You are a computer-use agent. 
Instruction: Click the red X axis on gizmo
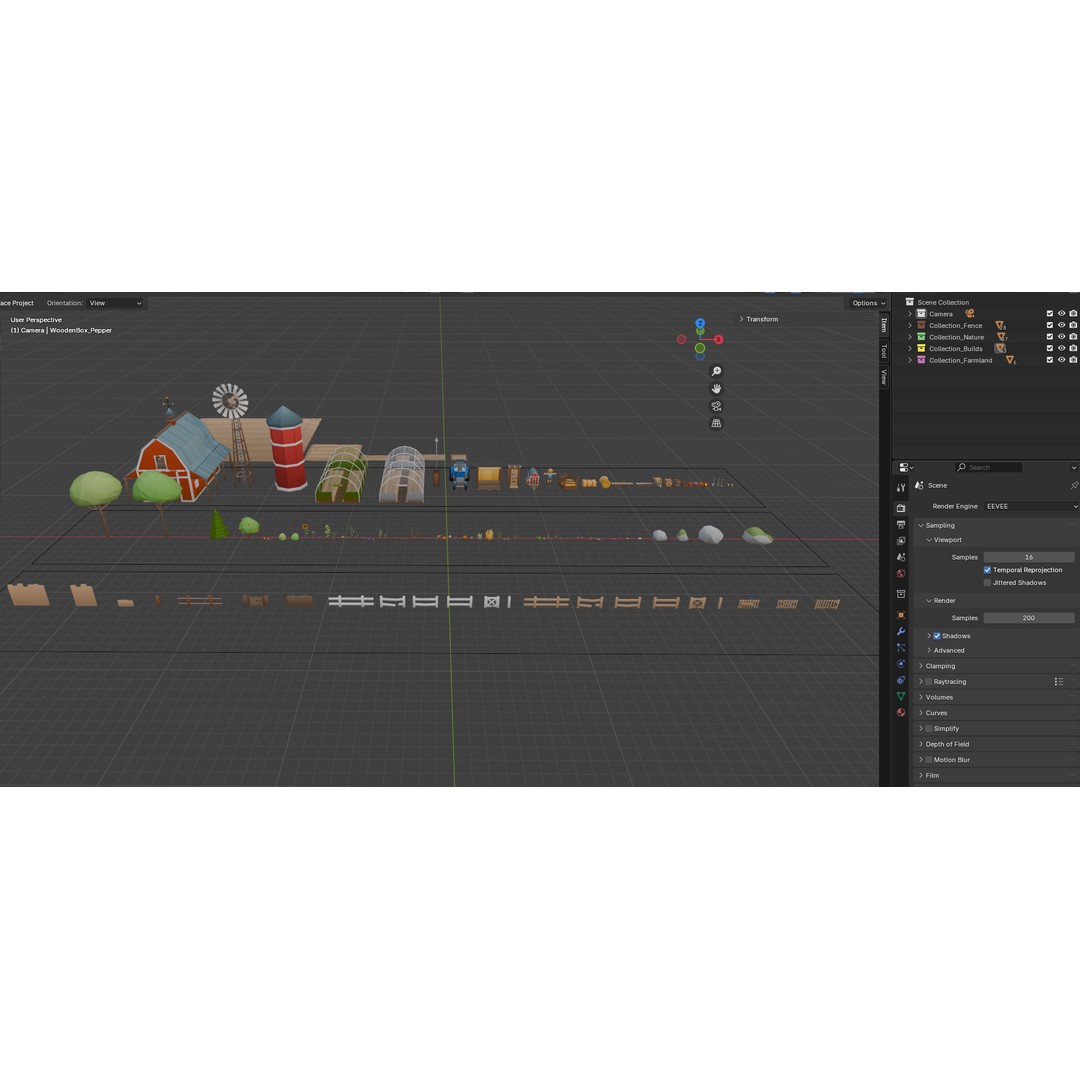tap(718, 340)
